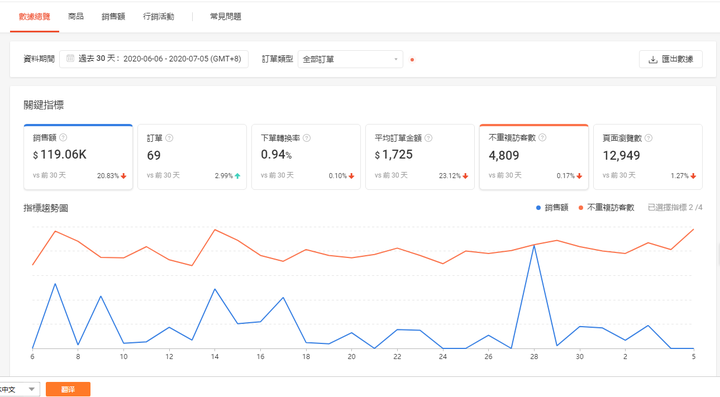Click red down arrow next to 0.17%

pyautogui.click(x=579, y=176)
